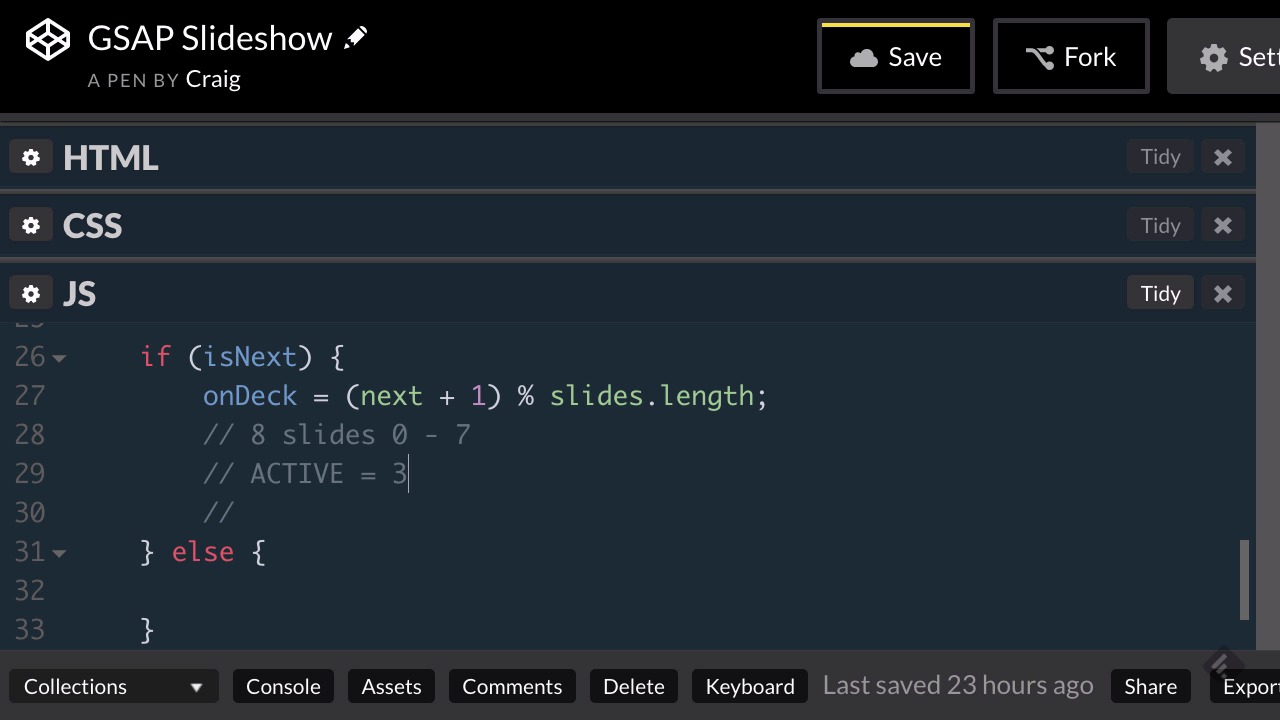Click comment '// ACTIVE = 3'

(305, 474)
